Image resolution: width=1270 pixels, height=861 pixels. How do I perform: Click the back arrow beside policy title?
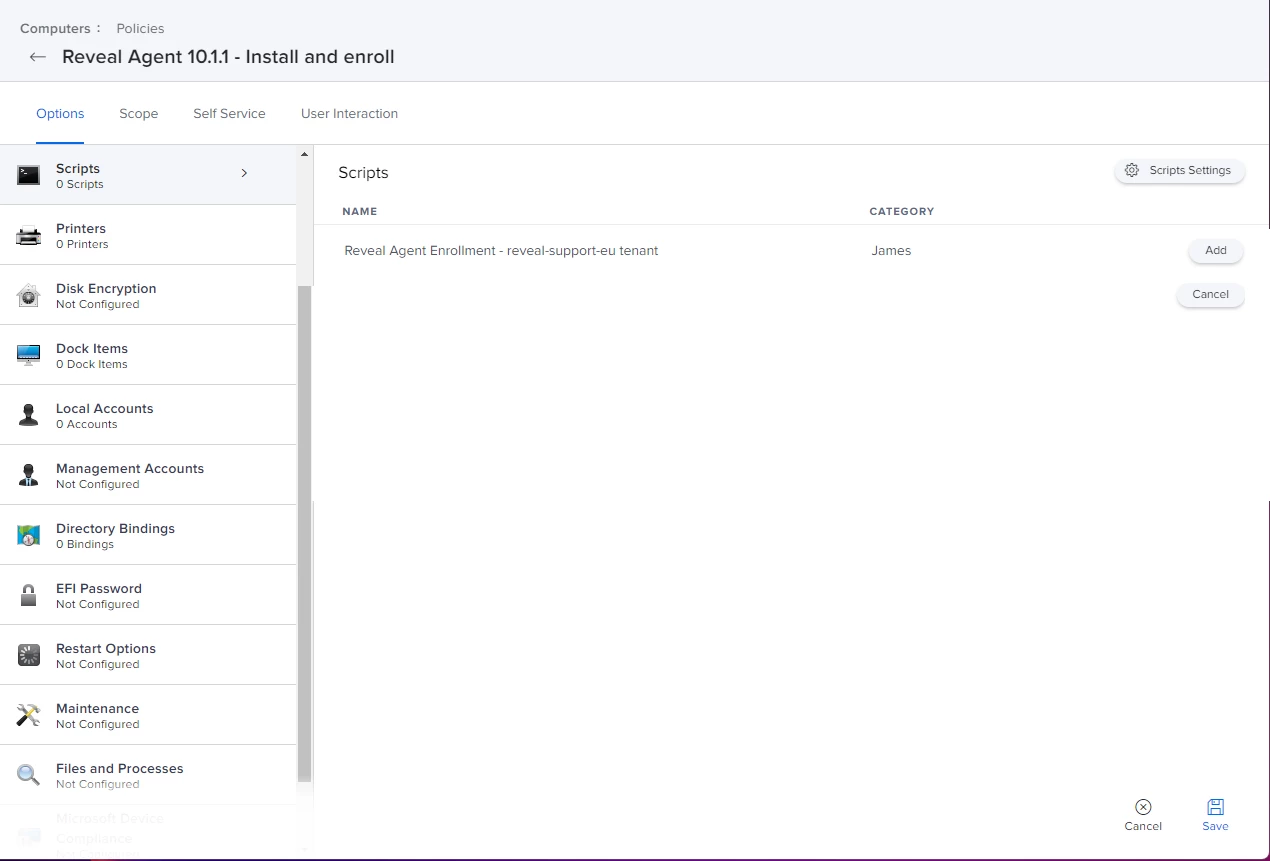point(38,57)
